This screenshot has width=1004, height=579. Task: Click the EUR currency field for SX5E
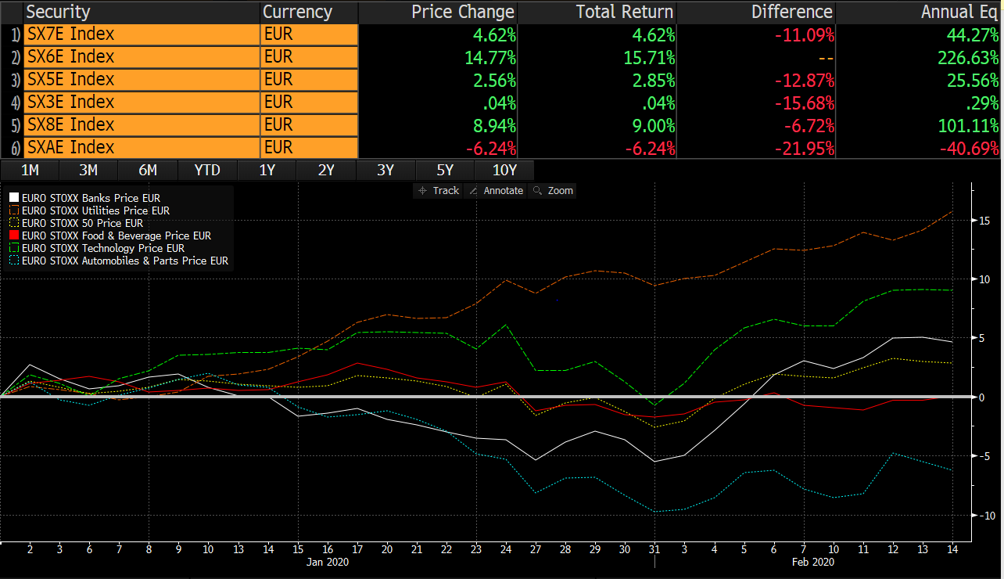click(x=309, y=79)
